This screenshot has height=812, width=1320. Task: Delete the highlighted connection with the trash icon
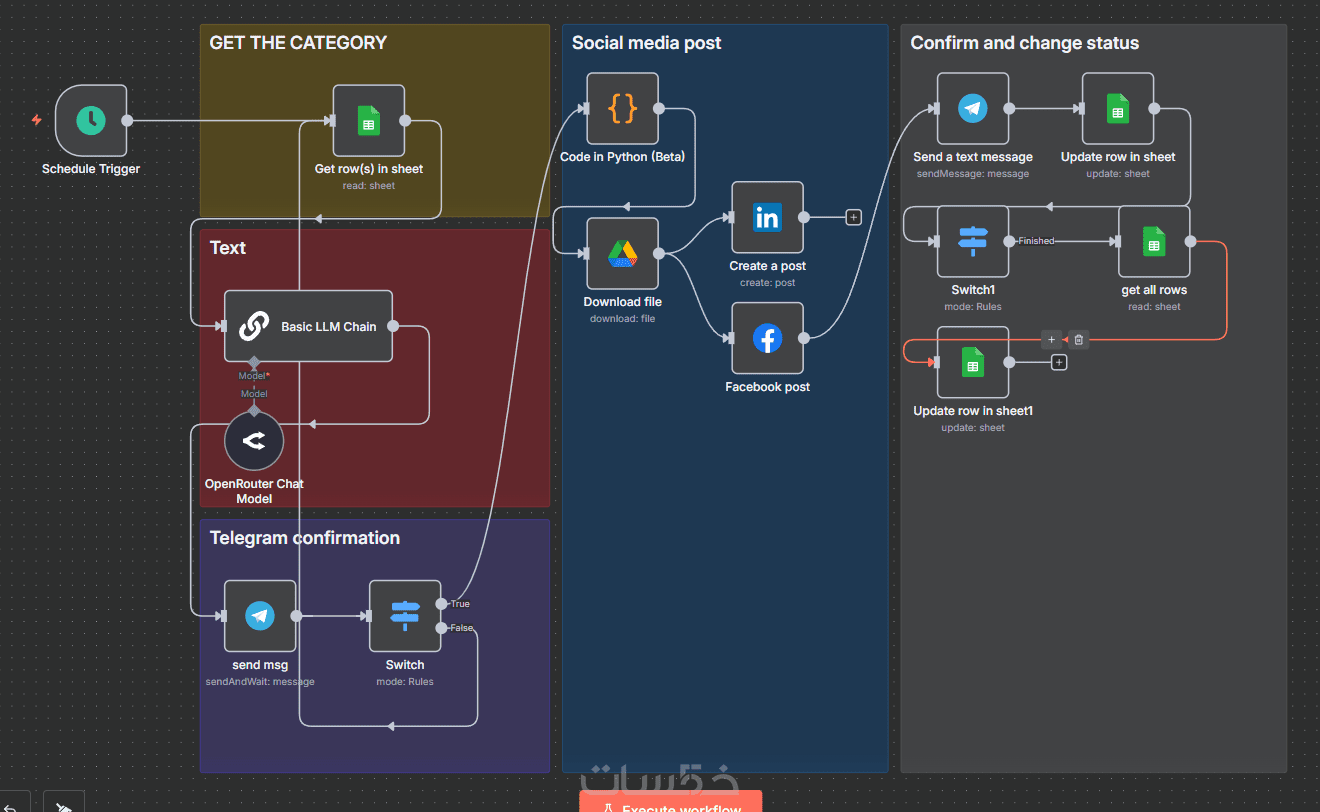point(1079,340)
